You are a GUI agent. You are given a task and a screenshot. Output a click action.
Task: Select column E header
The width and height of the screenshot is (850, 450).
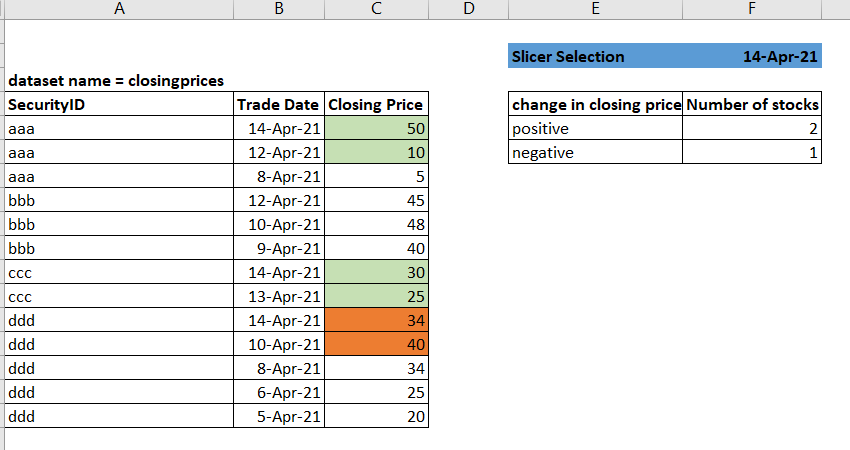tap(595, 9)
